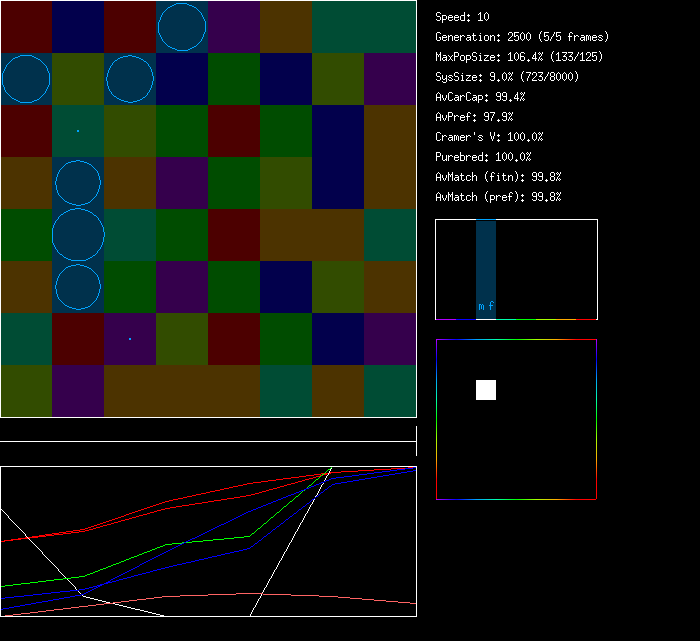Click the white square in the color-bordered box
The image size is (700, 641).
pyautogui.click(x=486, y=390)
